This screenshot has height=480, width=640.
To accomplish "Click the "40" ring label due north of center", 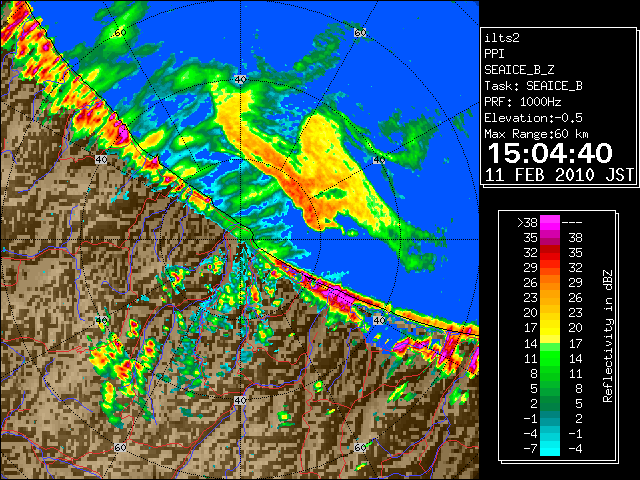I will [x=240, y=80].
